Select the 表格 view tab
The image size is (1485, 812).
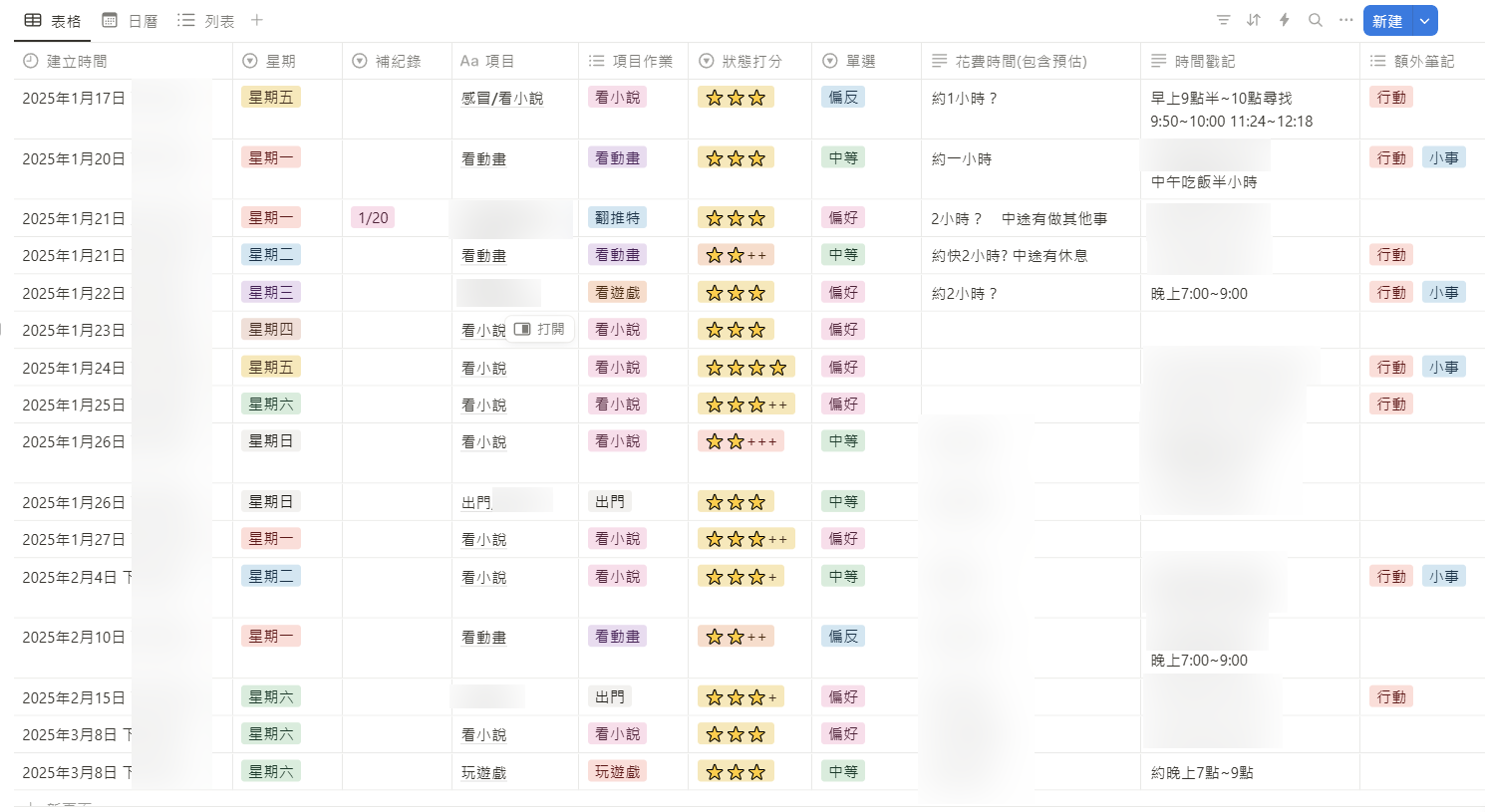coord(53,21)
